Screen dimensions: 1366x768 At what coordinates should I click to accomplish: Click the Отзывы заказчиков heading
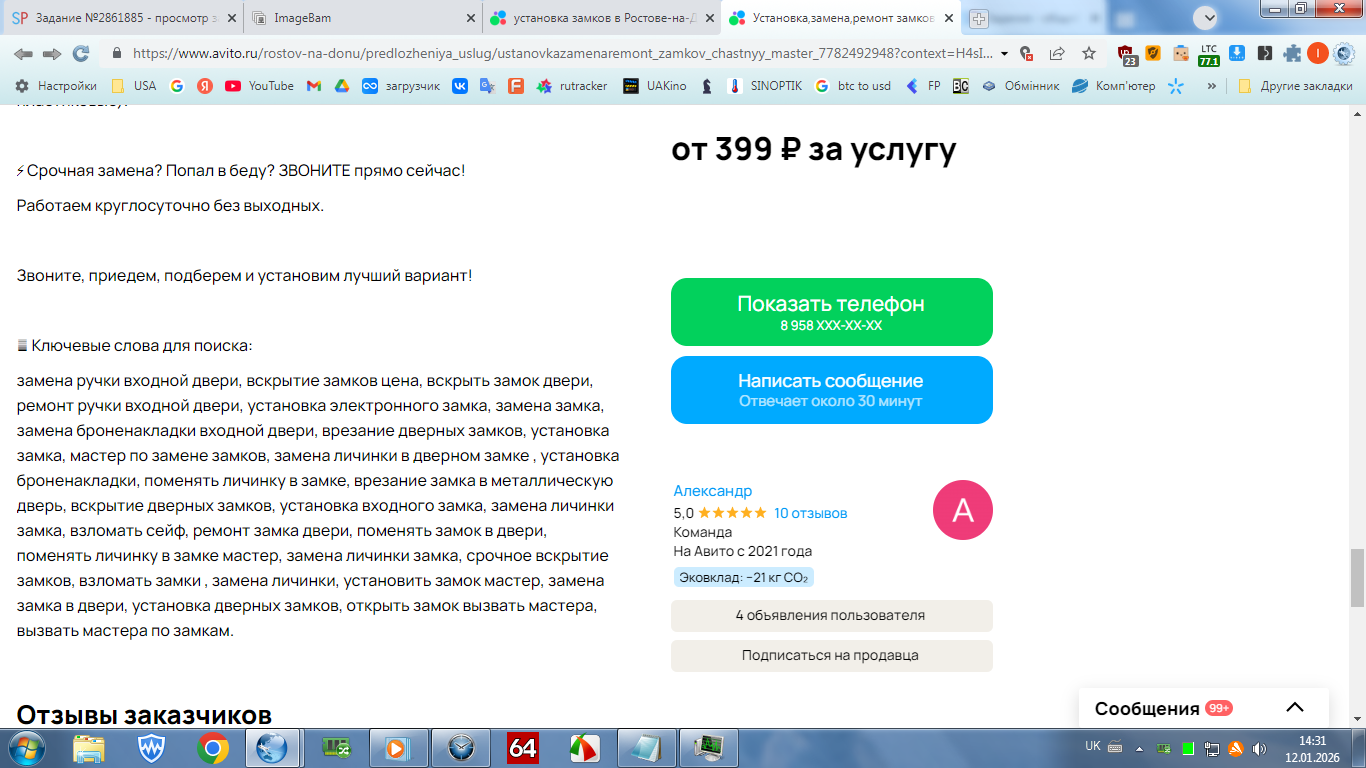click(x=144, y=715)
